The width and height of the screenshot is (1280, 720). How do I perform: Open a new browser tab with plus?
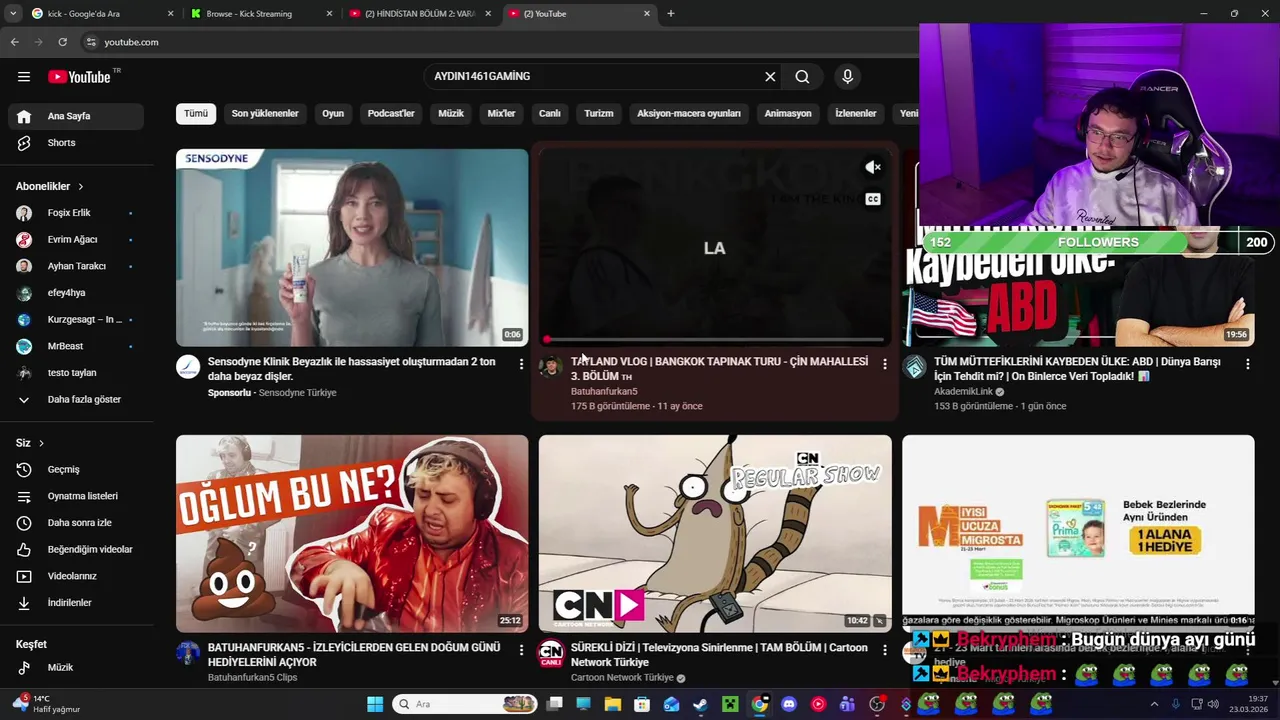pyautogui.click(x=671, y=14)
